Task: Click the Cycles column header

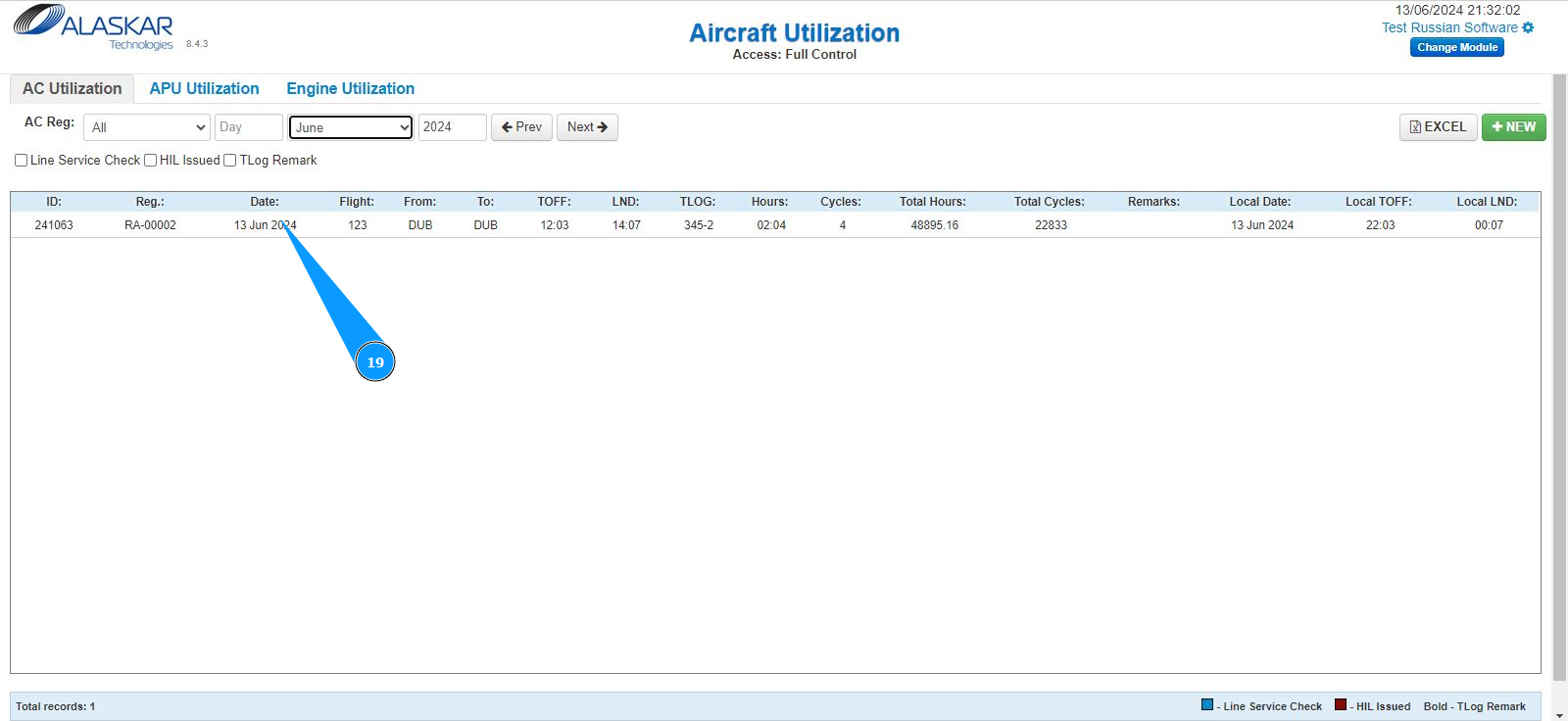Action: click(841, 202)
